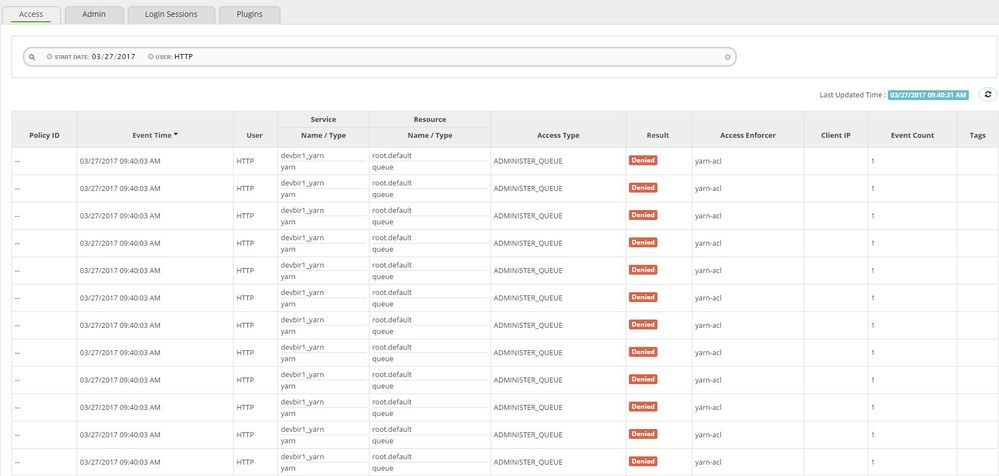Open the Admin tab

coord(94,15)
